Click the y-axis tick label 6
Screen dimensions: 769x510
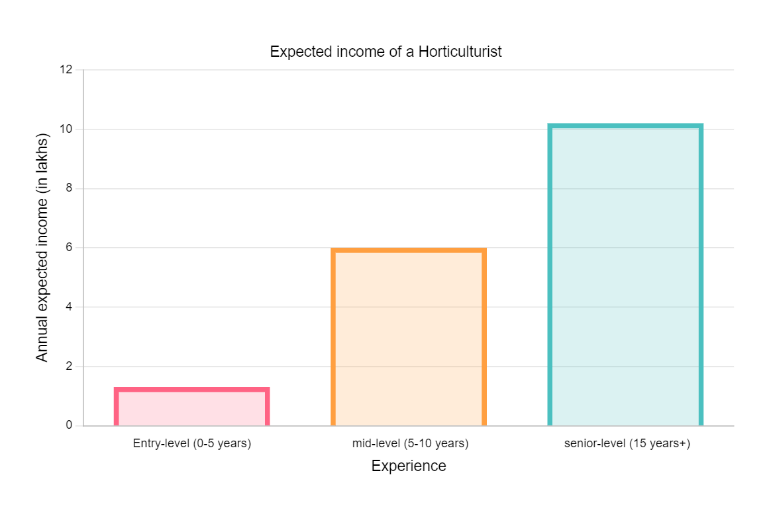[x=69, y=248]
